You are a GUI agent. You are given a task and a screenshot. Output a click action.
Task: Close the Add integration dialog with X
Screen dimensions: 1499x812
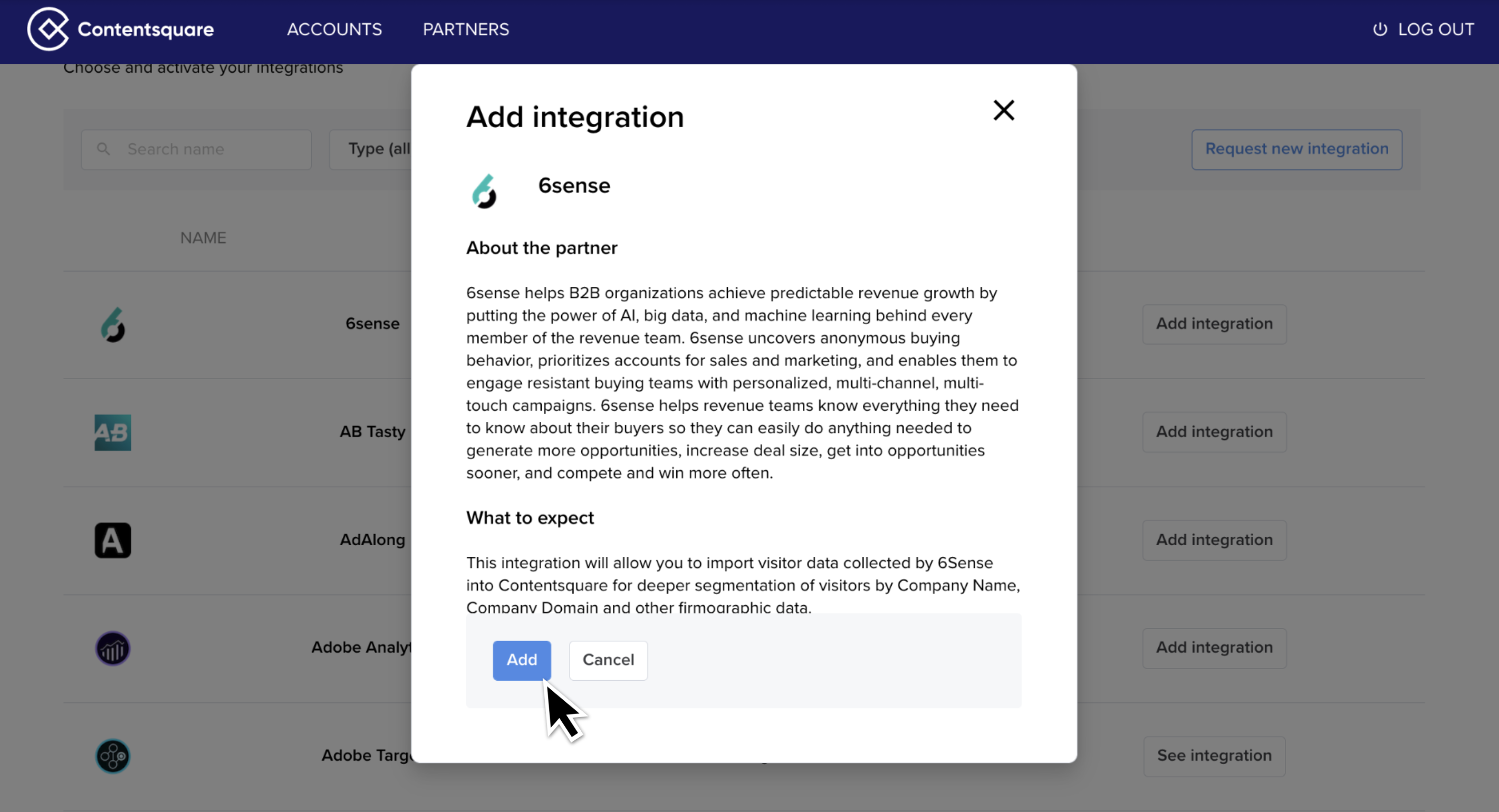[1004, 110]
